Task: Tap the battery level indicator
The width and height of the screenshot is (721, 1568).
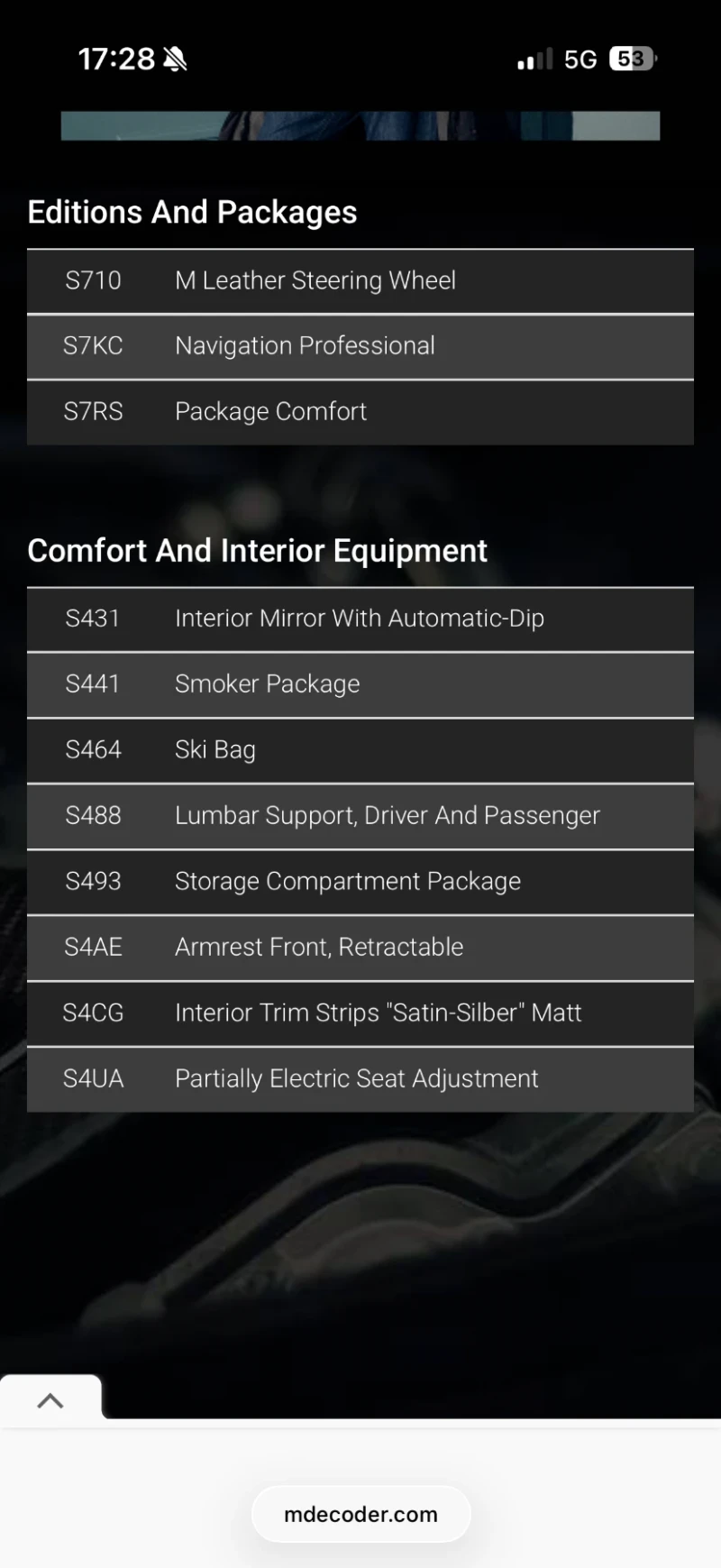Action: click(x=633, y=60)
